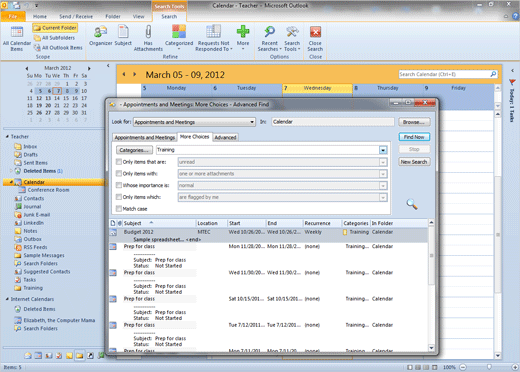Refine search by Organizer

100,36
